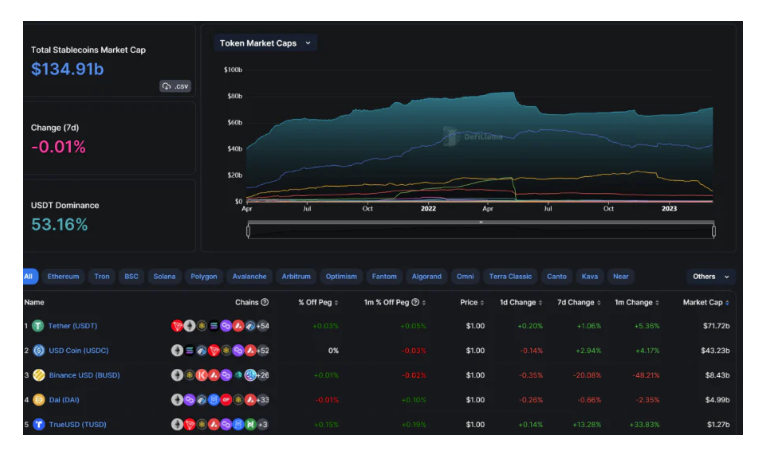
Task: Show USD Coin's +52 additional chains
Action: (x=263, y=350)
